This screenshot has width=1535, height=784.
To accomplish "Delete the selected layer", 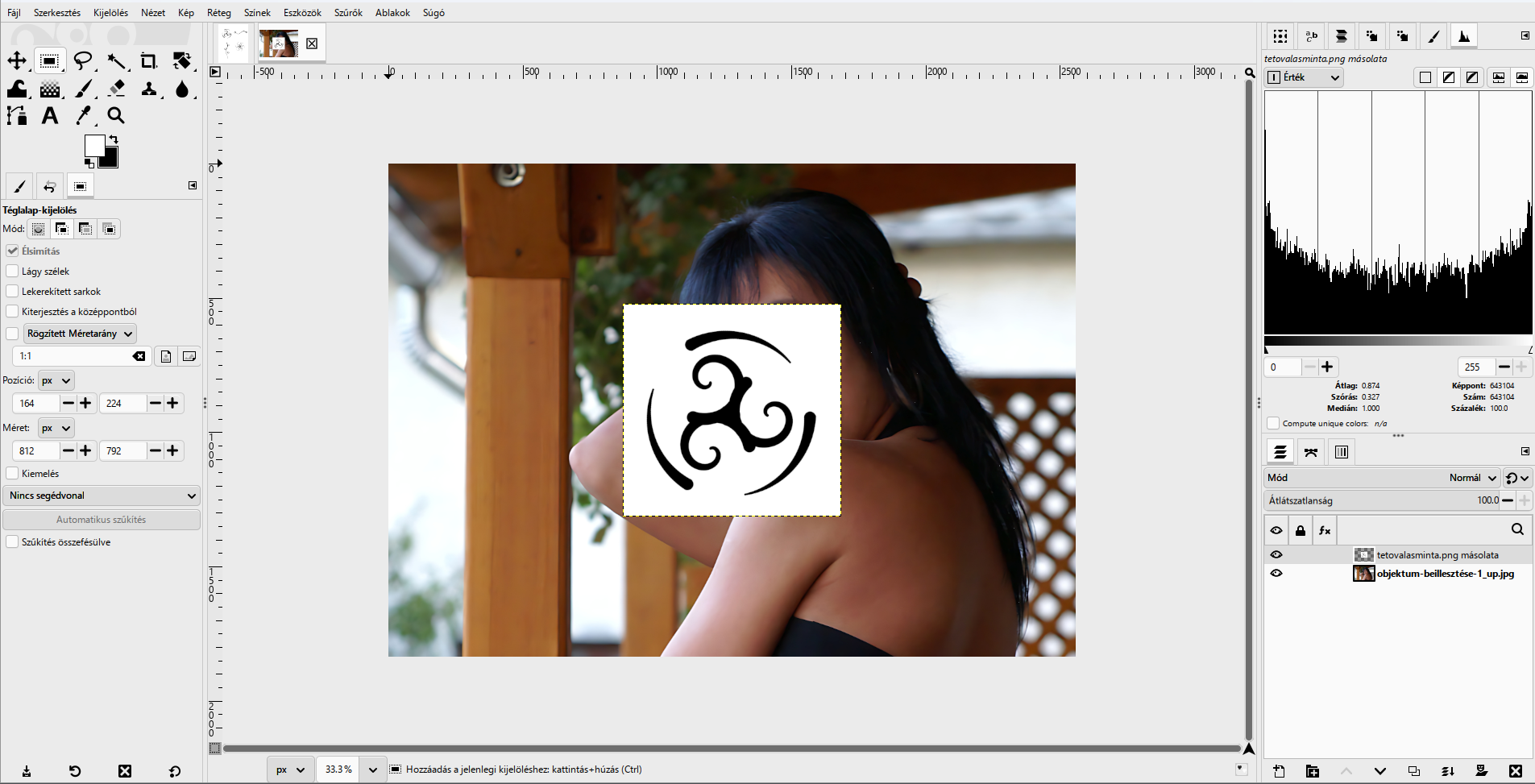I will [1516, 771].
